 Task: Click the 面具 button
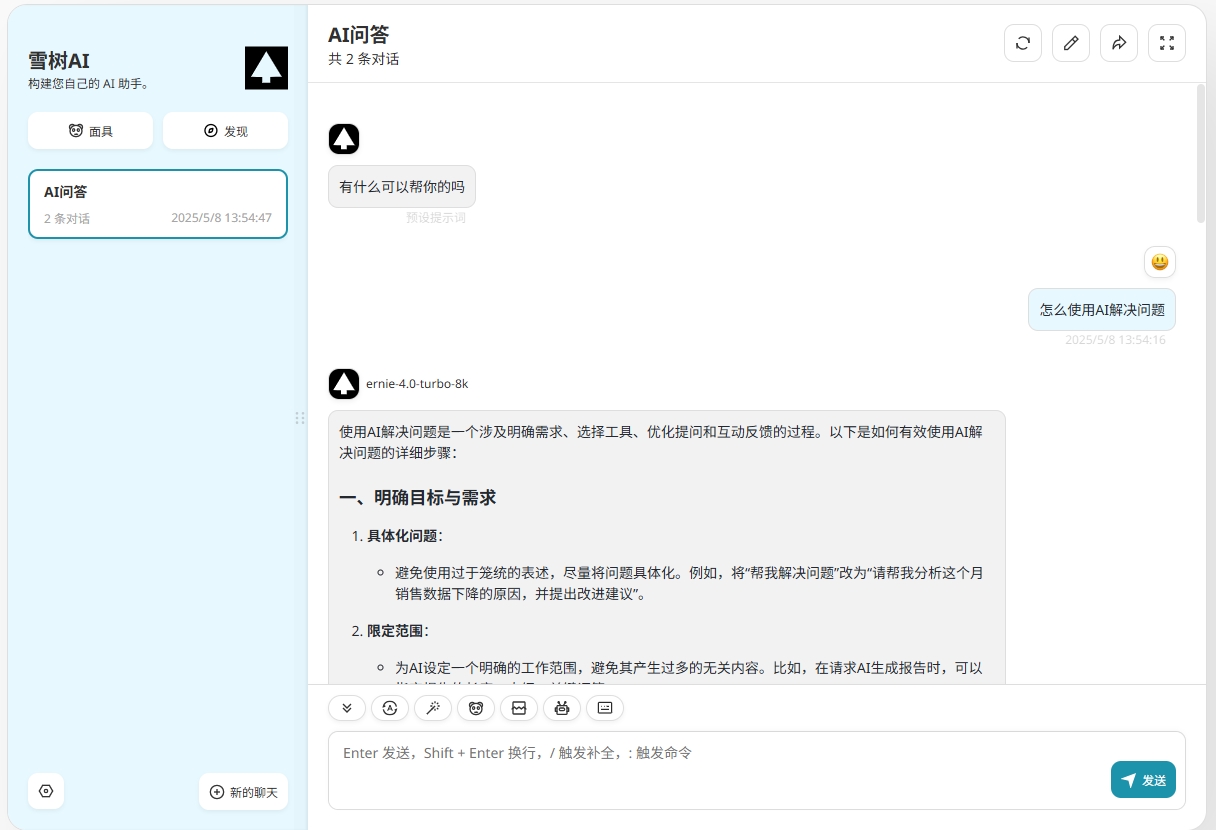click(90, 131)
